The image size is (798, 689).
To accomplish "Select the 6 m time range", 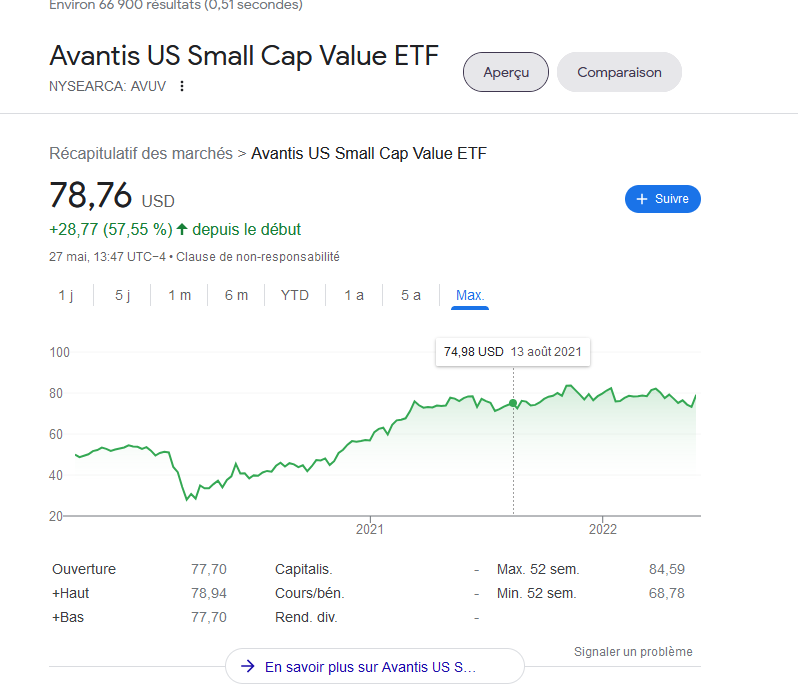I will [236, 295].
